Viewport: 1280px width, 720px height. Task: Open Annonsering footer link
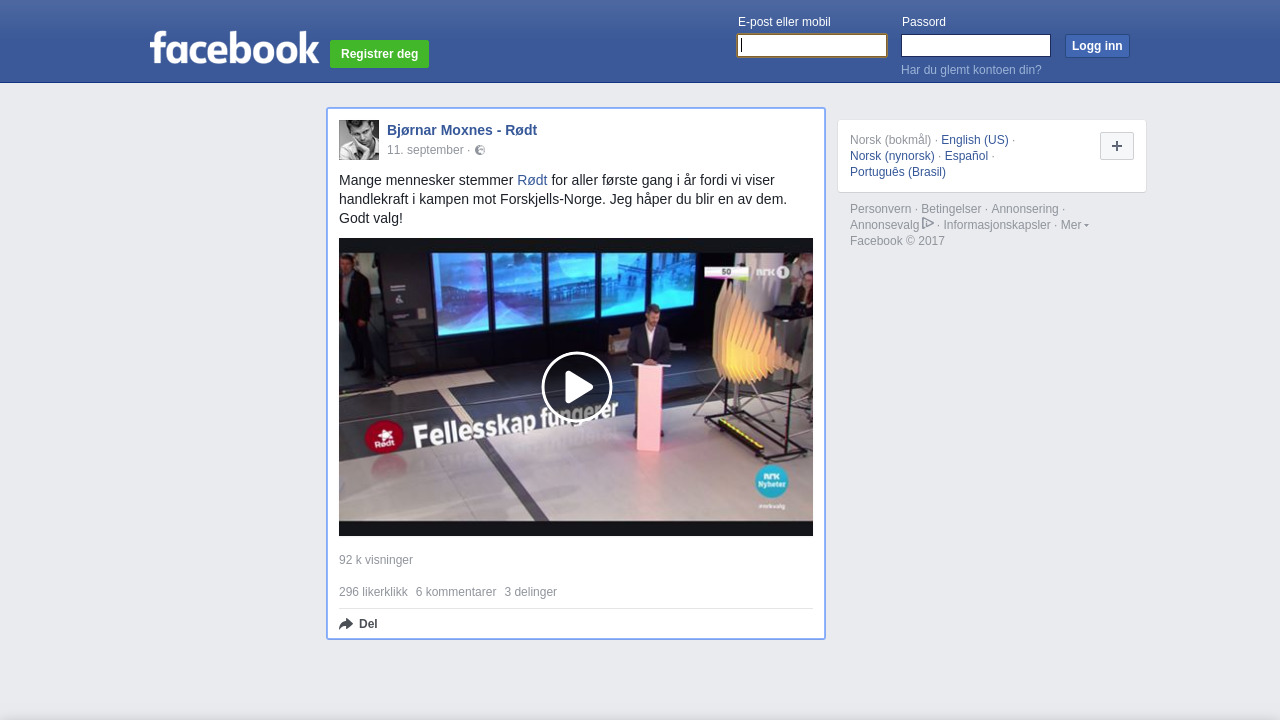click(1025, 209)
